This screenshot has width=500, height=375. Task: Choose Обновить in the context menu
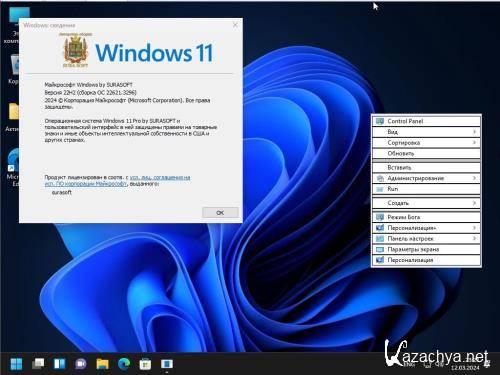(426, 153)
